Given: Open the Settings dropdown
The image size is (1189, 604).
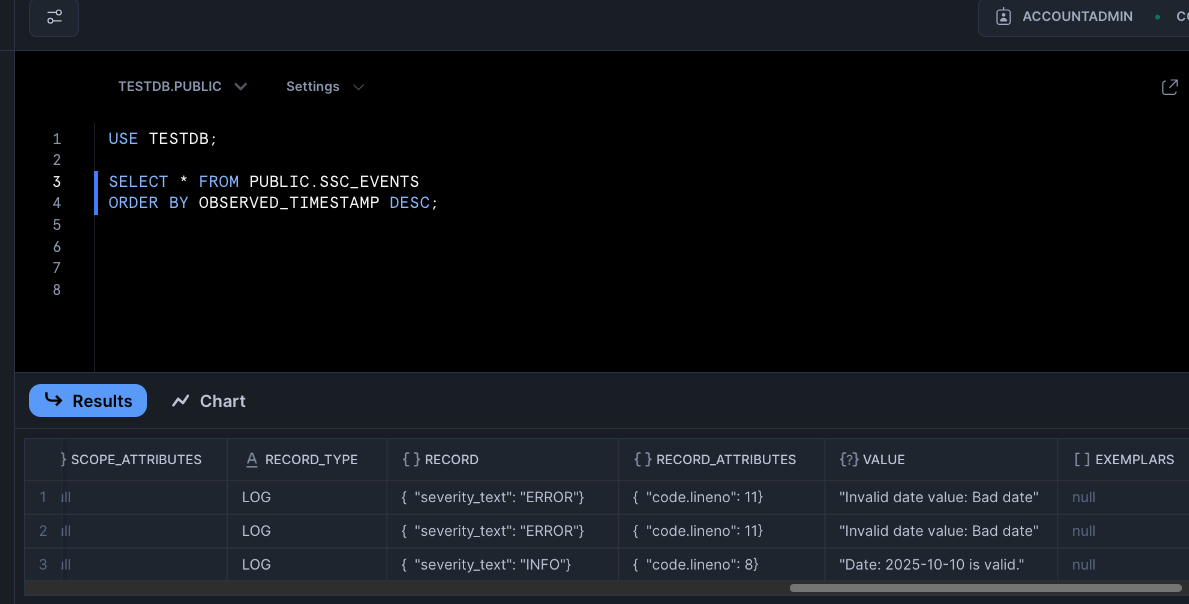Looking at the screenshot, I should [324, 87].
